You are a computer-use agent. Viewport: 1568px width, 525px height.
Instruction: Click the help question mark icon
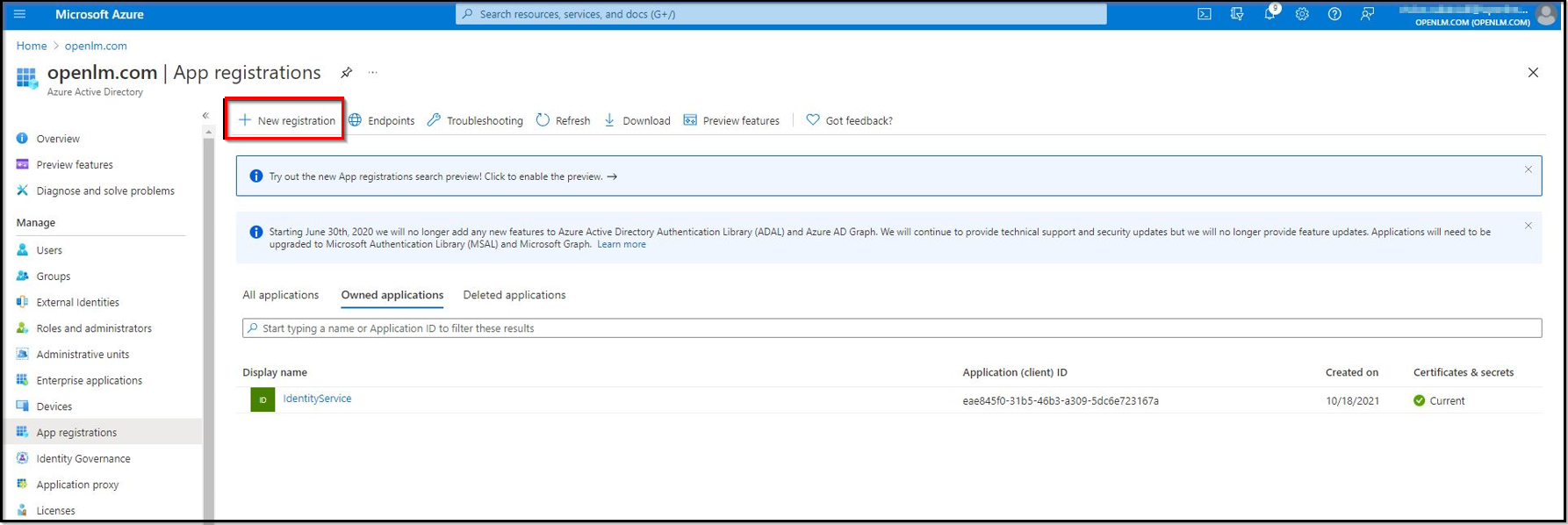coord(1334,14)
